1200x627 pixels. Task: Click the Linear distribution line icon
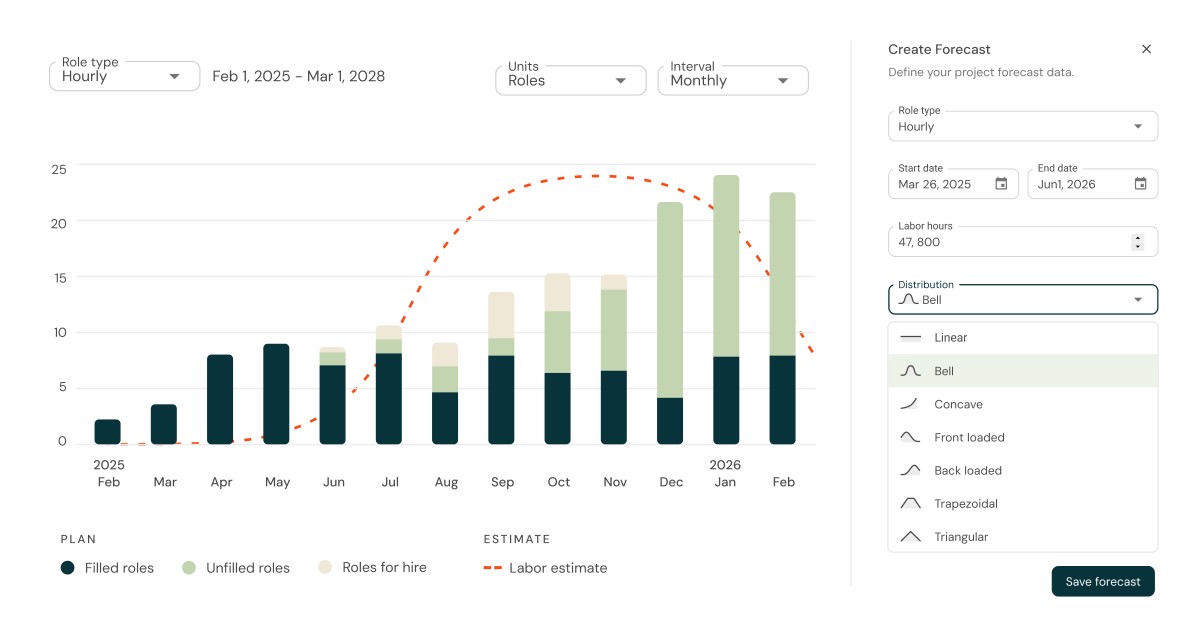[910, 338]
